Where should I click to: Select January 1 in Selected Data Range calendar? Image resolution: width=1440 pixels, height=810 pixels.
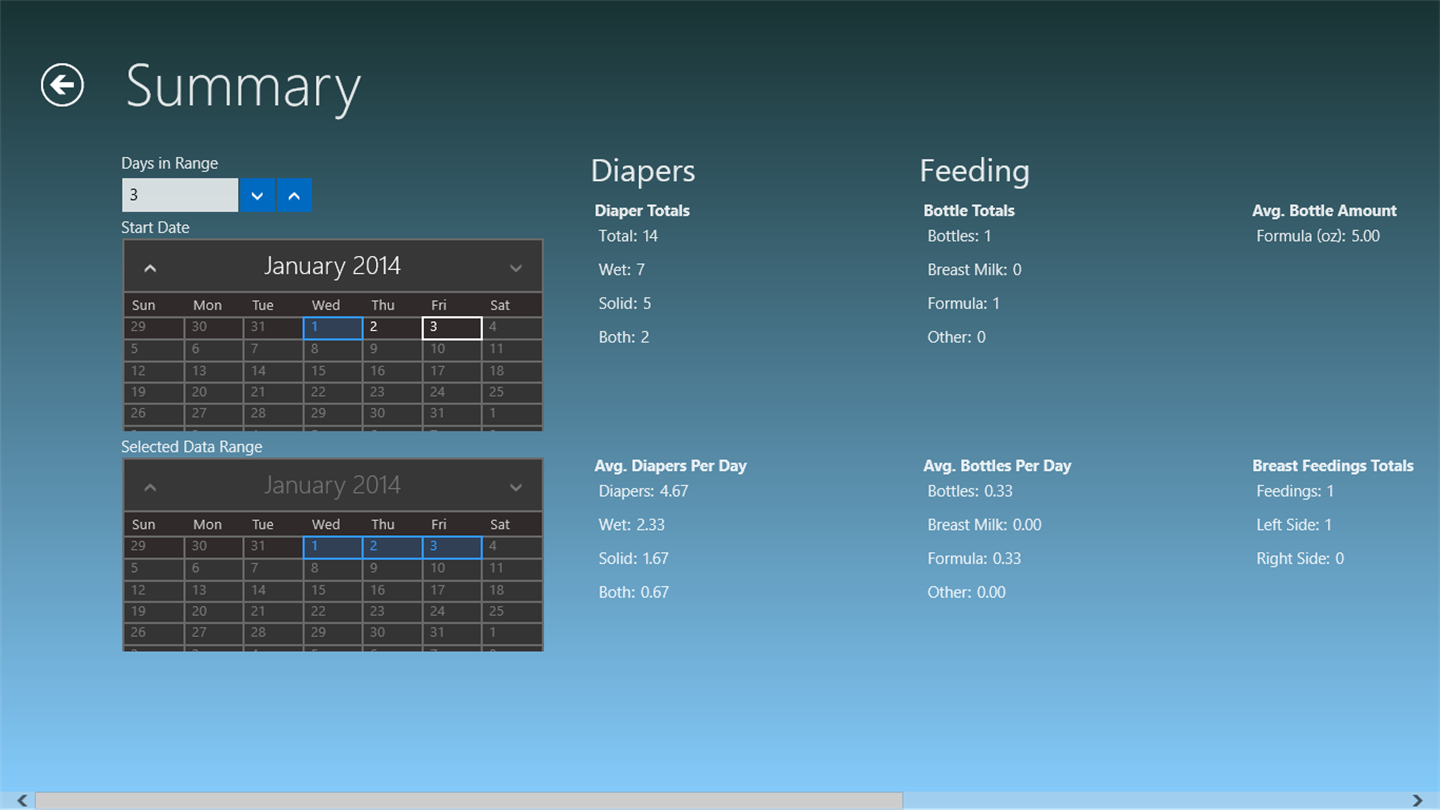tap(333, 547)
